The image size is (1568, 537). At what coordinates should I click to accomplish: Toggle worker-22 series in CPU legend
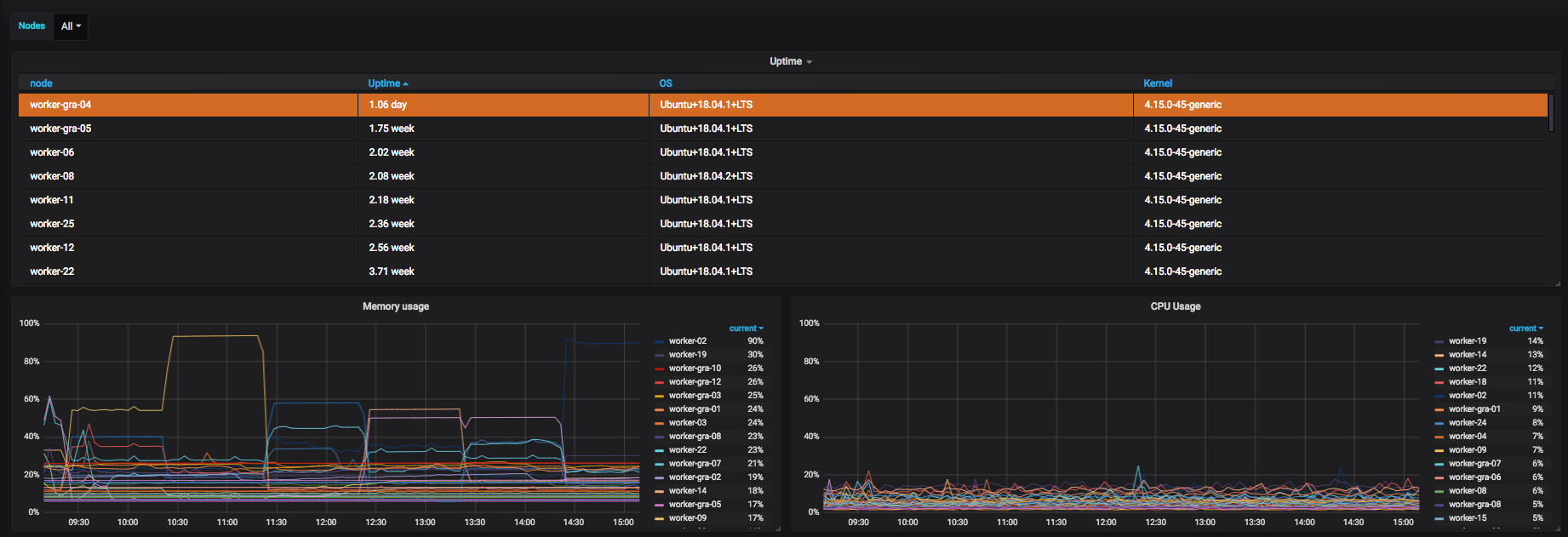pyautogui.click(x=1468, y=368)
